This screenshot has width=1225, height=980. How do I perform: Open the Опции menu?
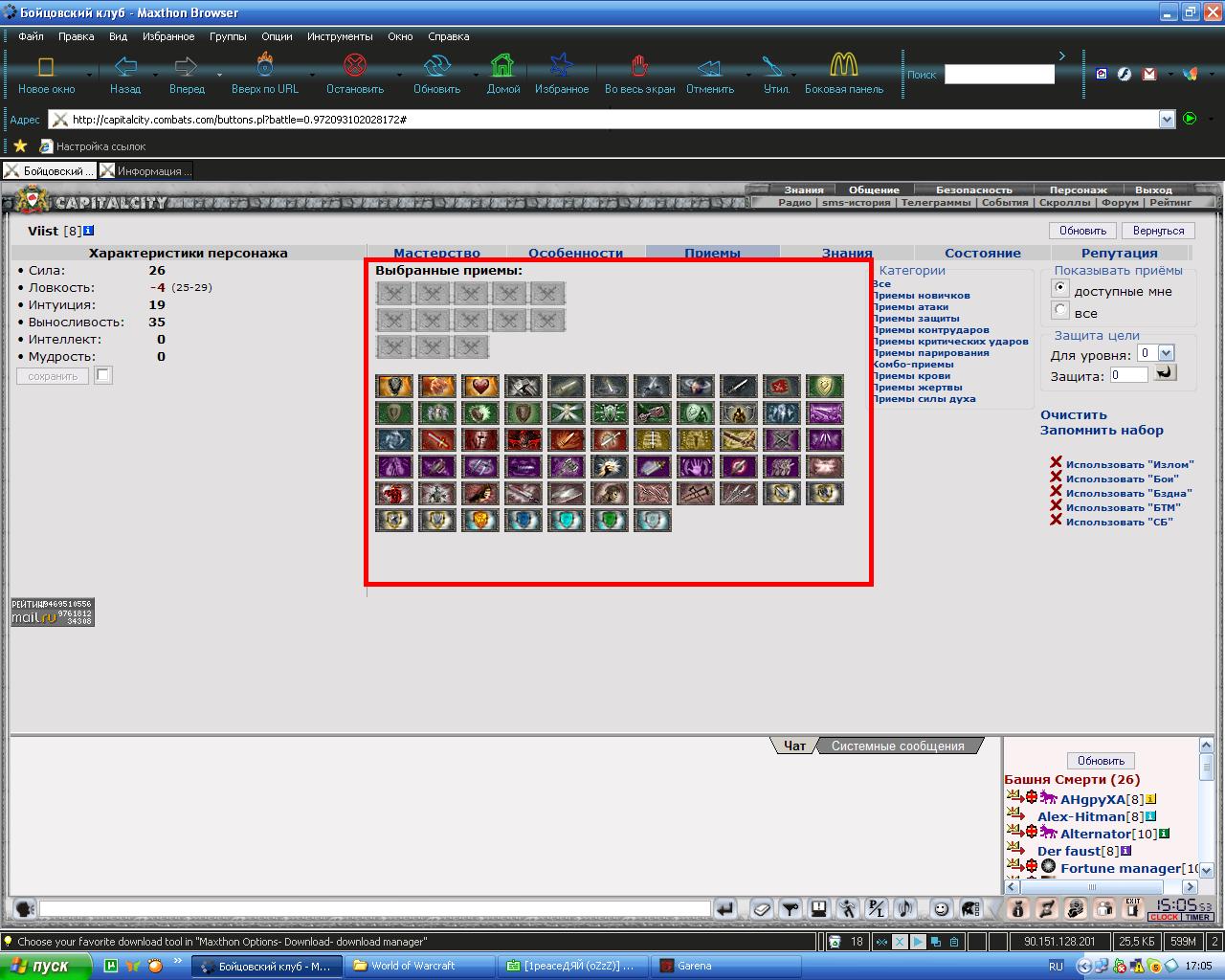point(277,36)
